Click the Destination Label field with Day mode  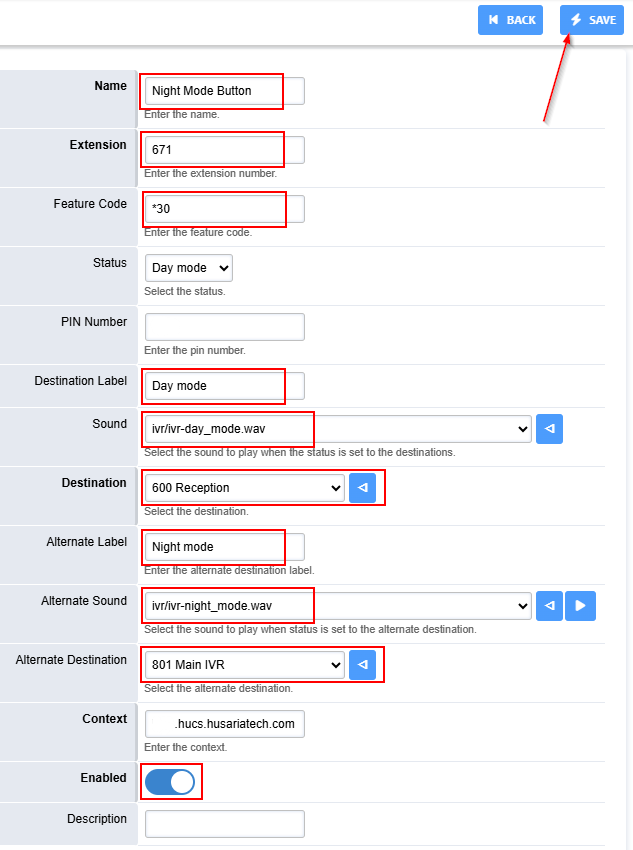(224, 386)
